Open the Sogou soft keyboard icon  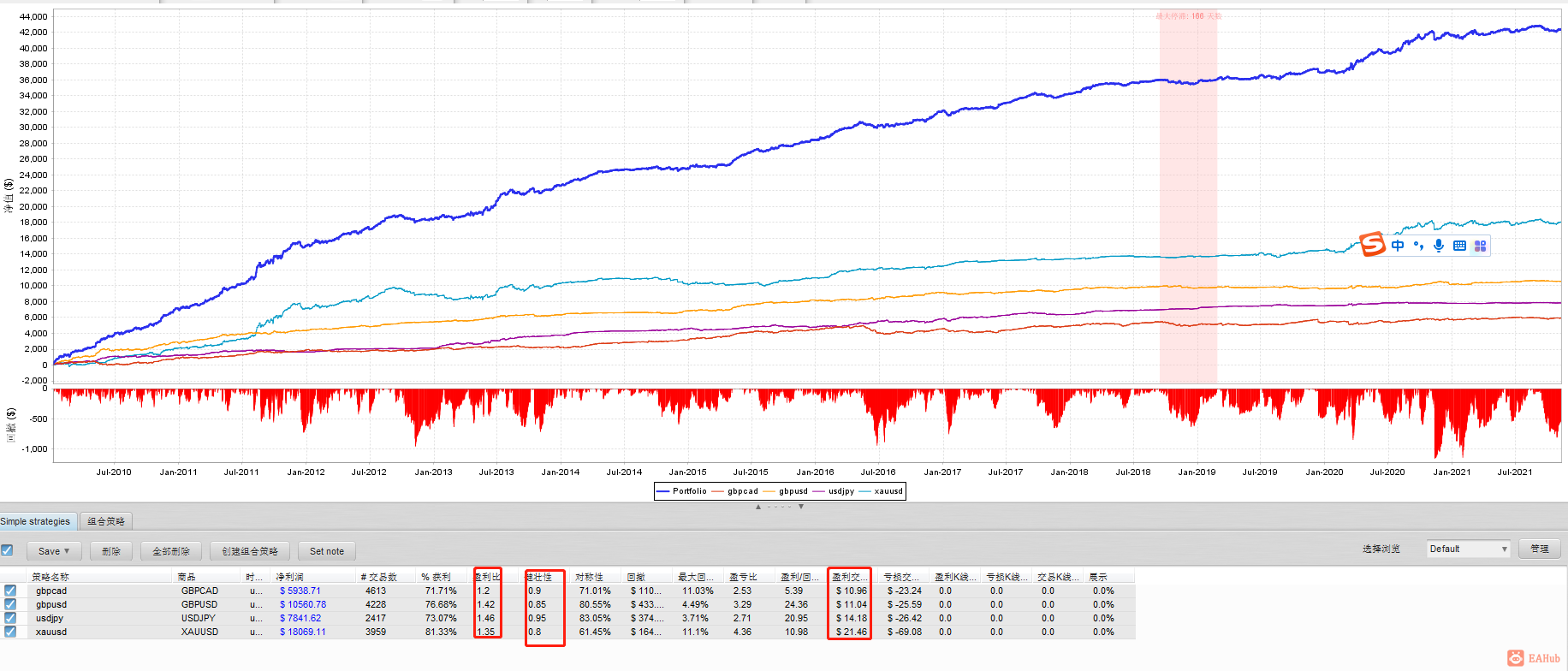1459,246
